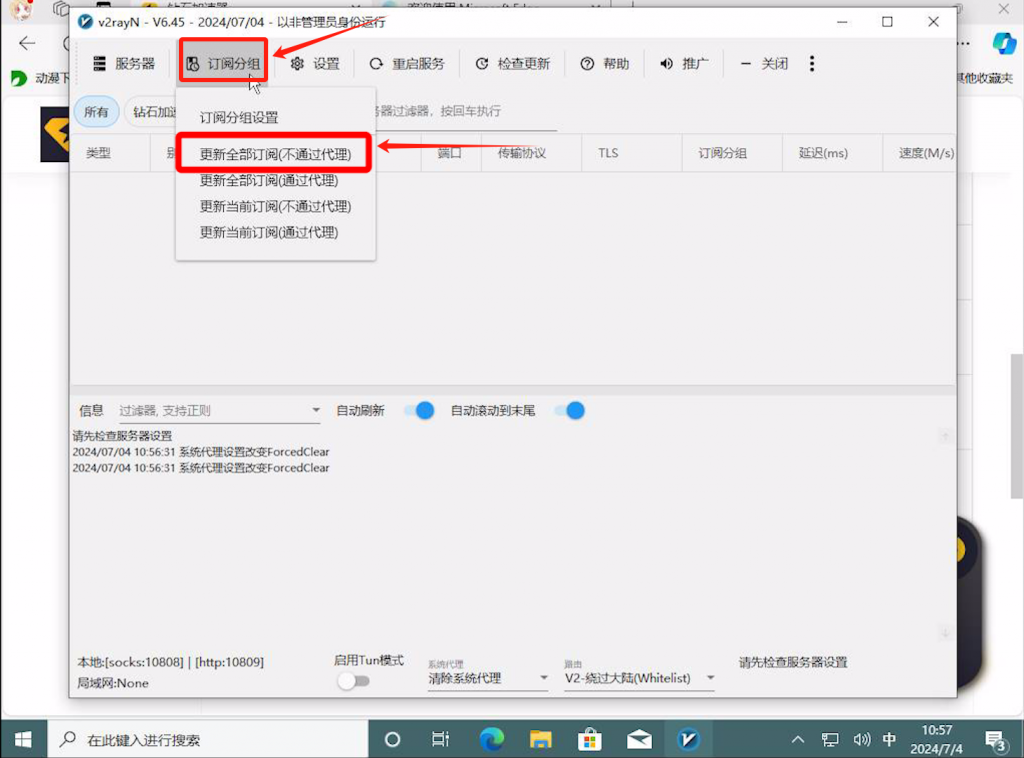
Task: Open the 服务器 servers menu
Action: tap(123, 63)
